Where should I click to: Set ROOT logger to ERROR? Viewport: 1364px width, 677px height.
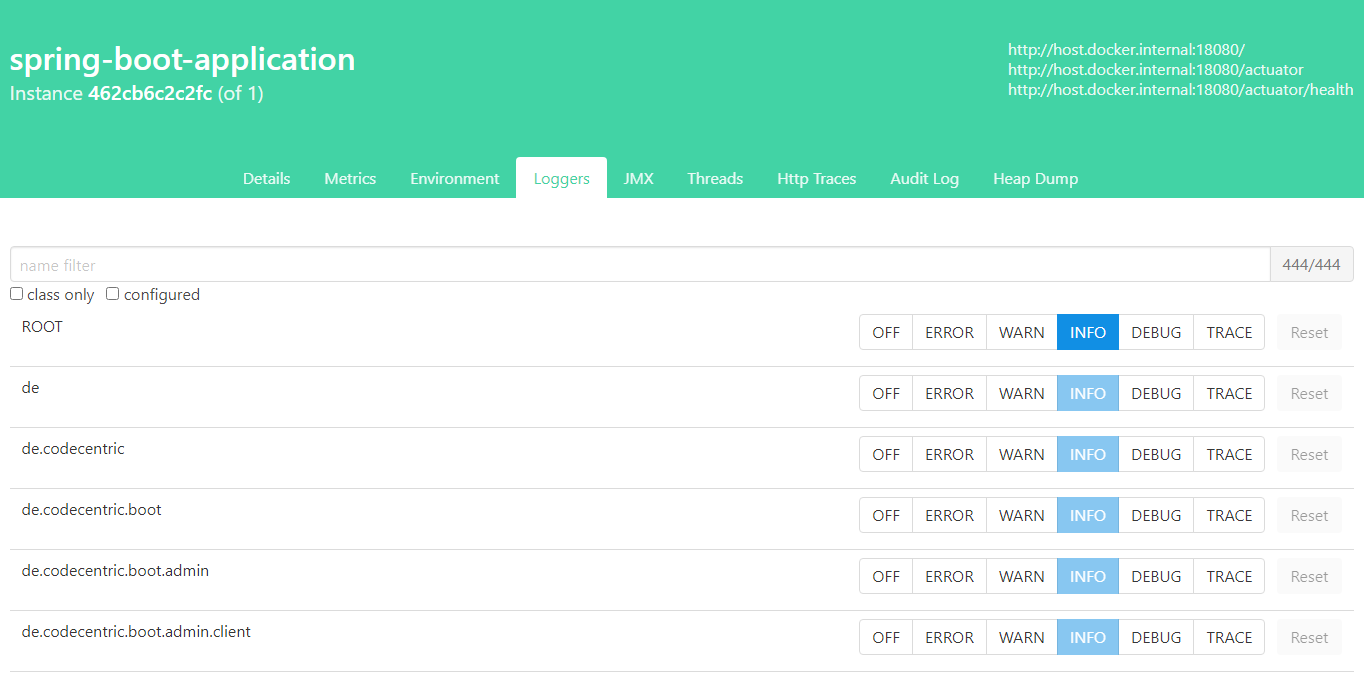(x=949, y=332)
